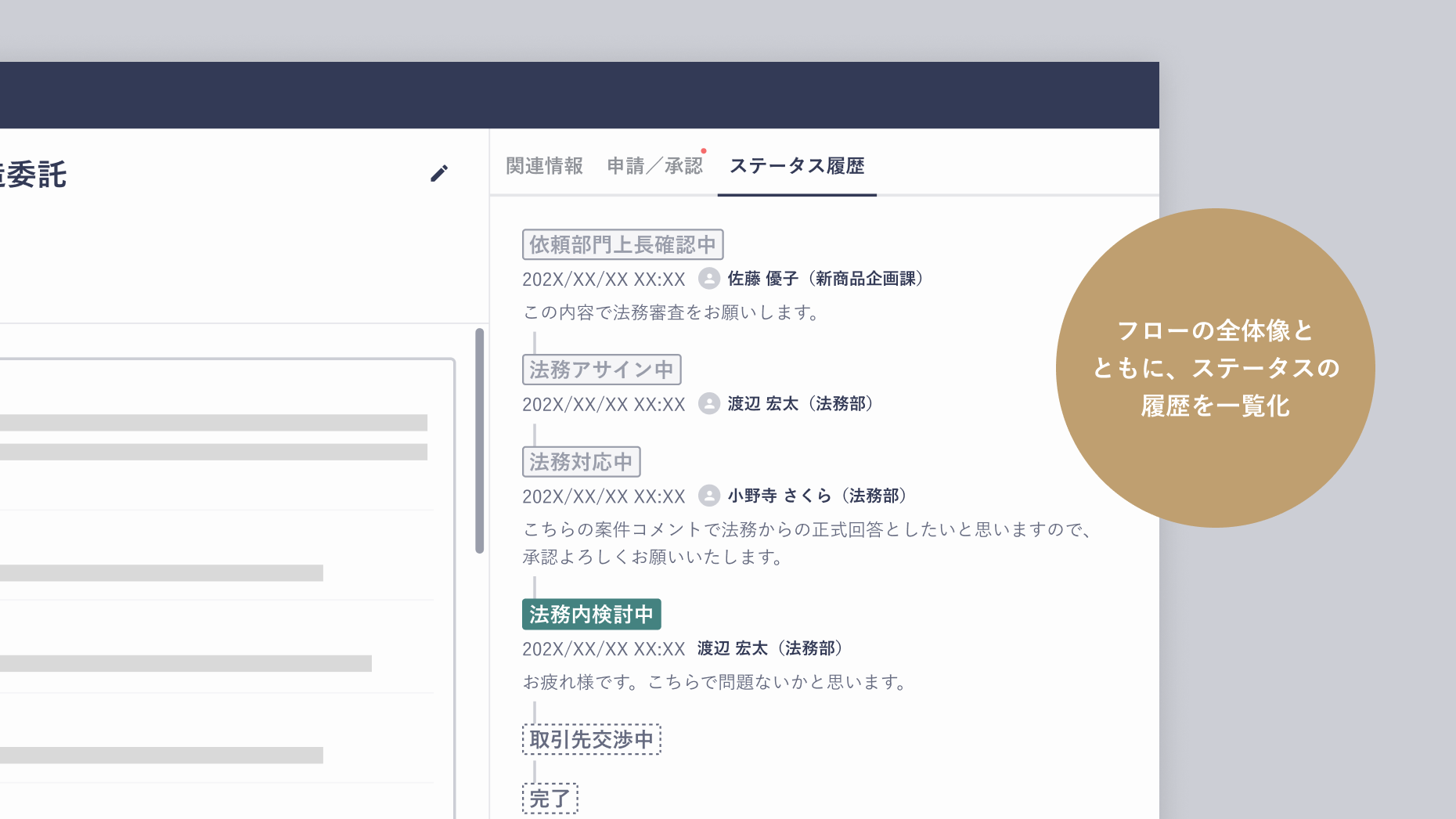This screenshot has height=819, width=1456.
Task: Click the dashed 完了 status step
Action: 550,799
